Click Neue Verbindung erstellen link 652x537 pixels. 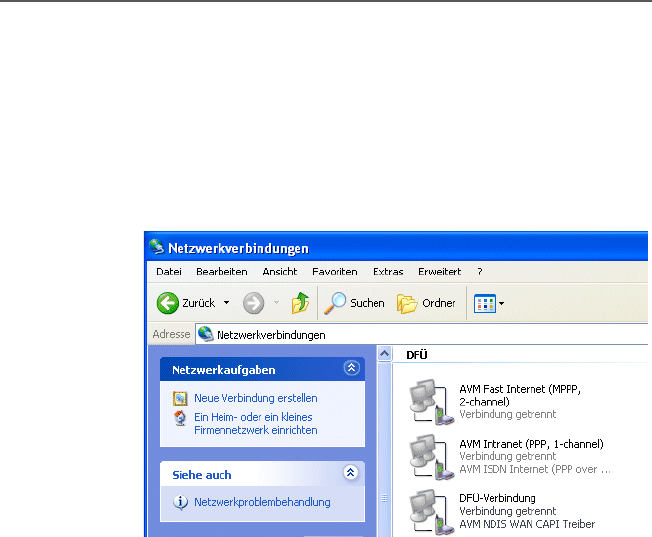[256, 398]
